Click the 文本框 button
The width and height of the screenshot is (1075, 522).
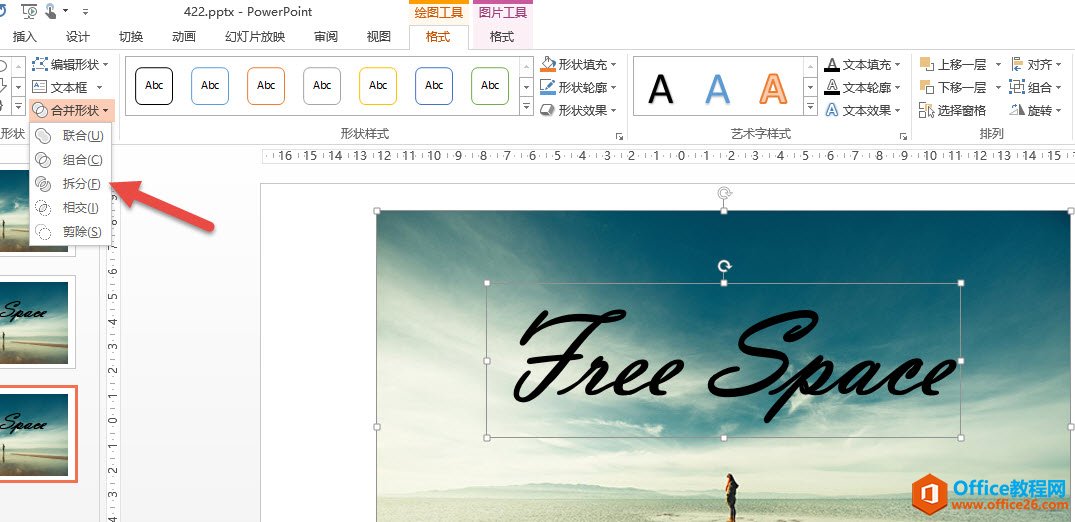(67, 87)
